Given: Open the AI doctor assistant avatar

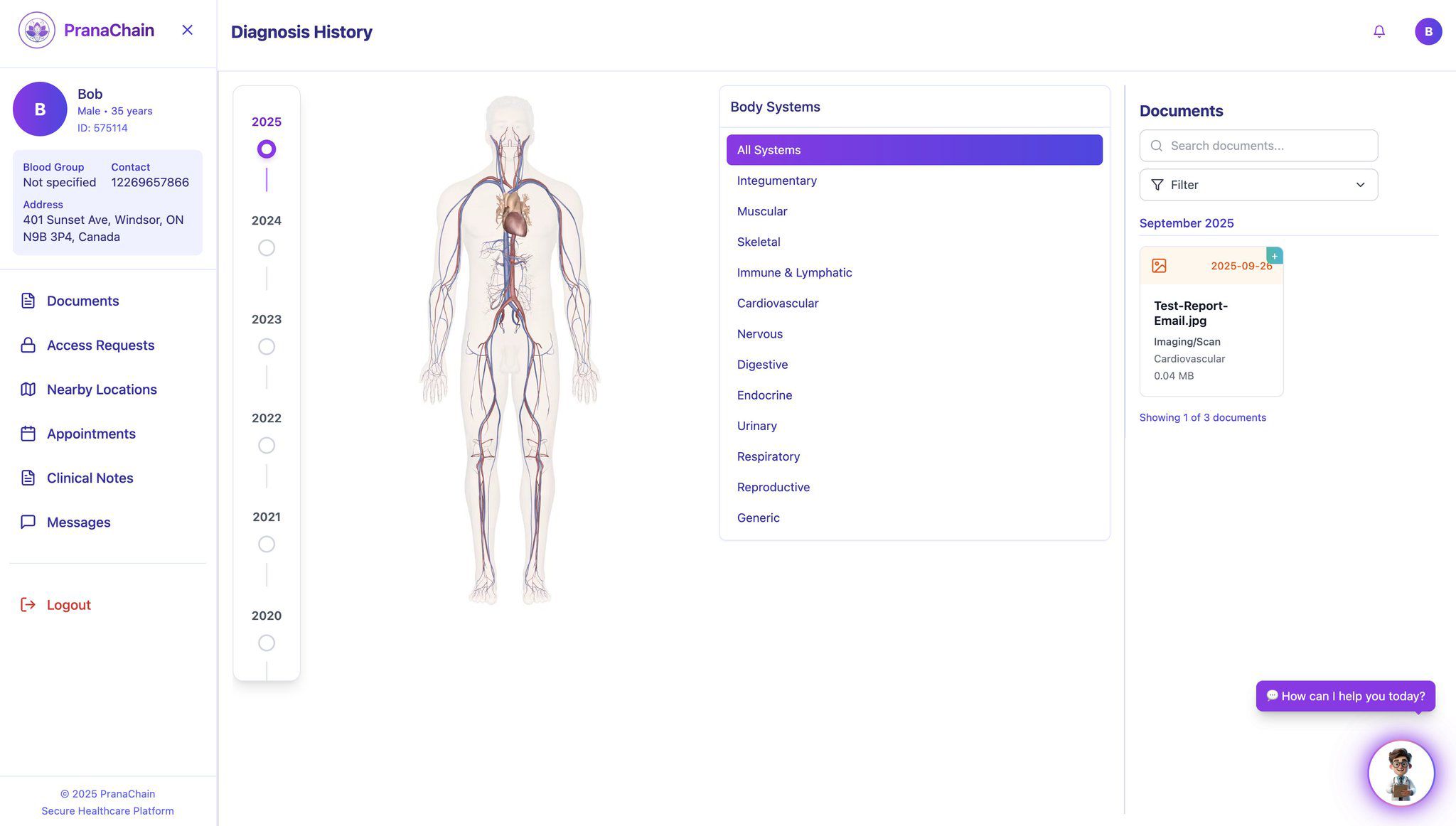Looking at the screenshot, I should click(1401, 773).
